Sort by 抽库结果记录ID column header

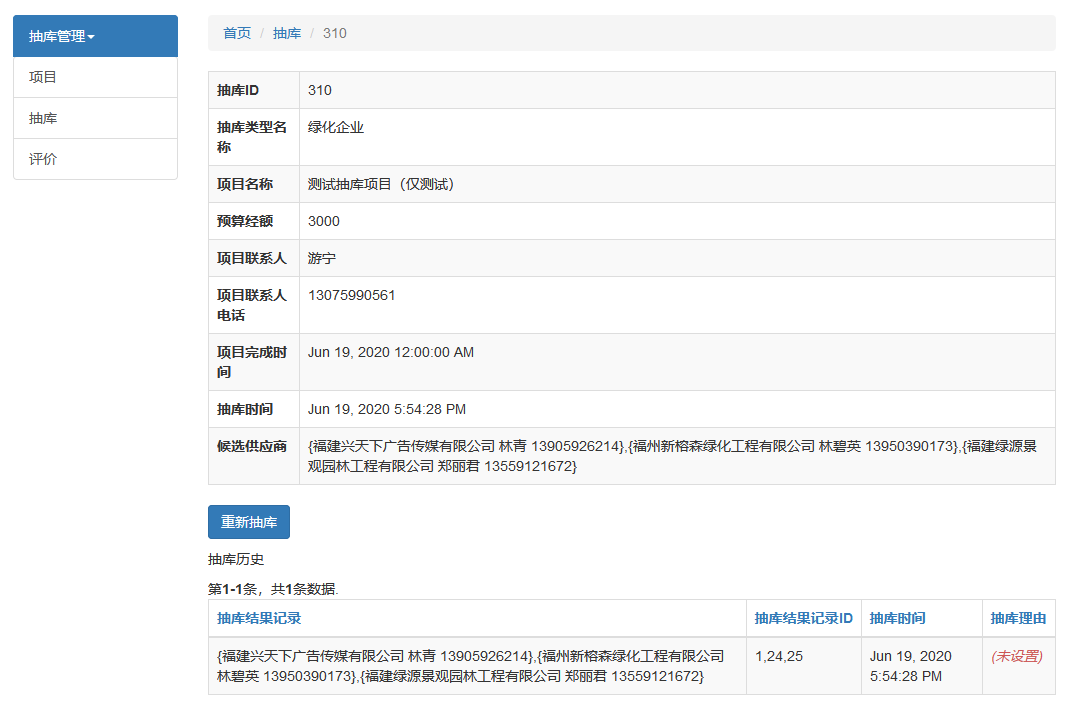click(x=803, y=618)
